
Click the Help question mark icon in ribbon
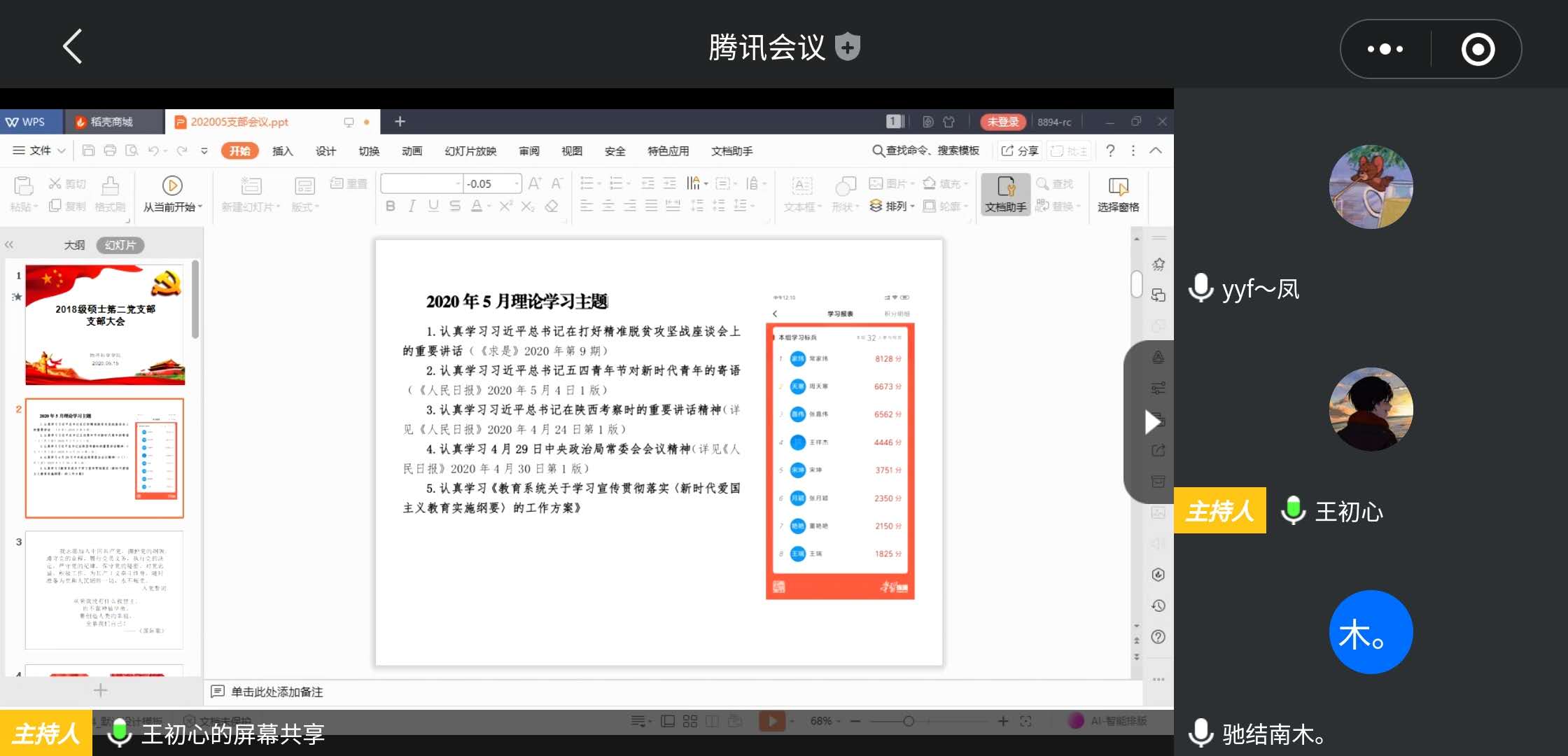1110,150
